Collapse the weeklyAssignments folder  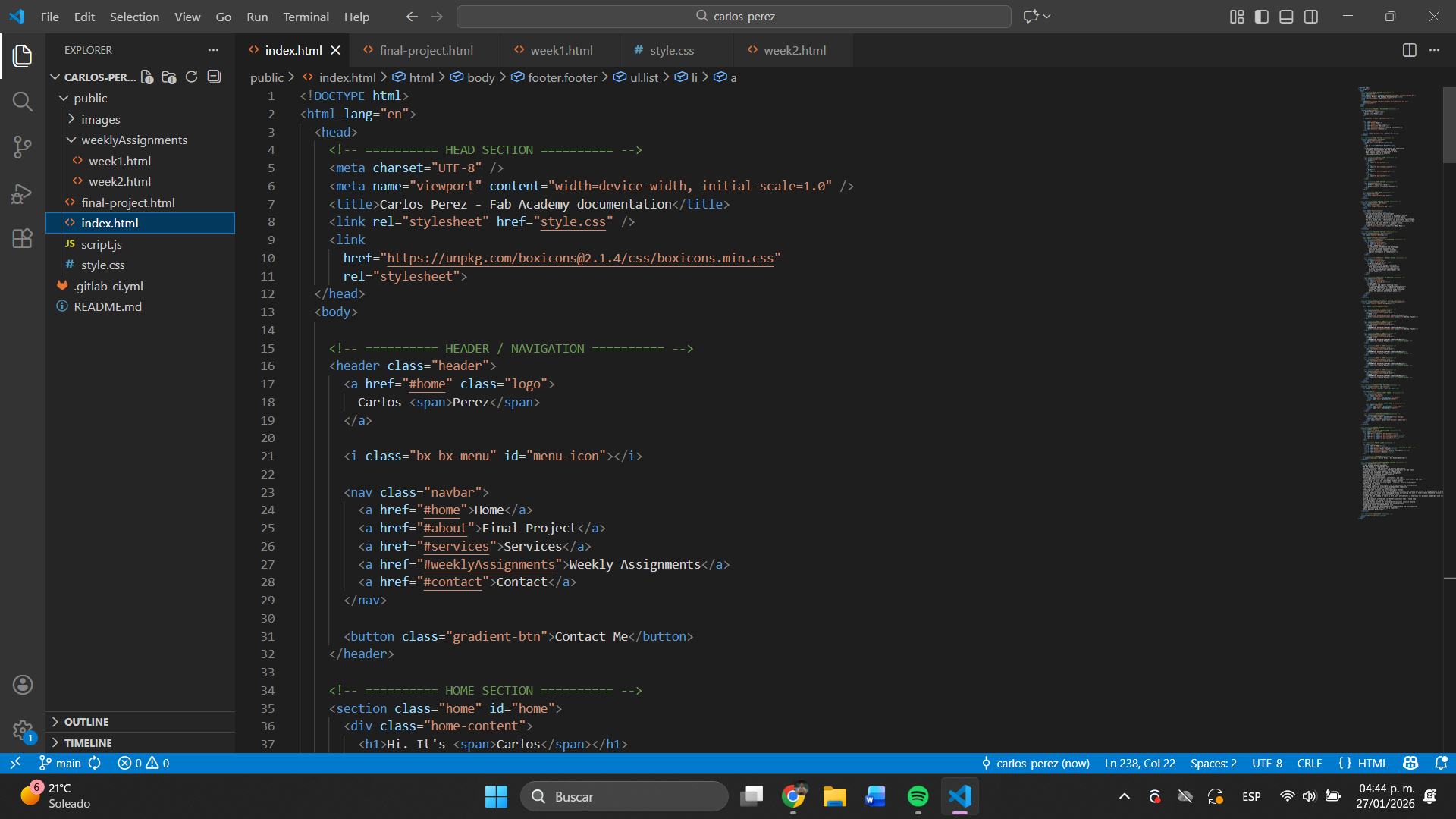tap(133, 140)
